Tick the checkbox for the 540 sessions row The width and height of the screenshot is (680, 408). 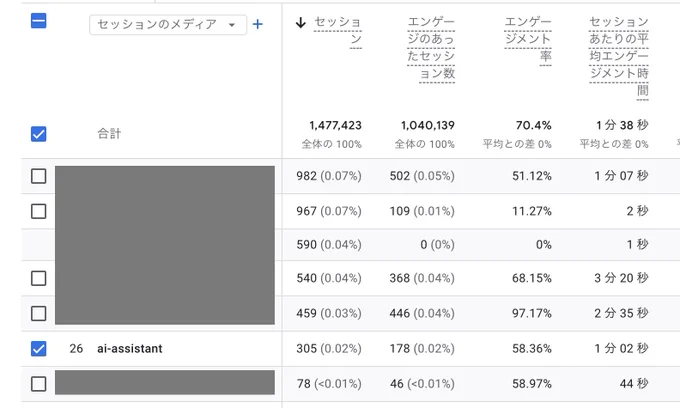point(39,278)
